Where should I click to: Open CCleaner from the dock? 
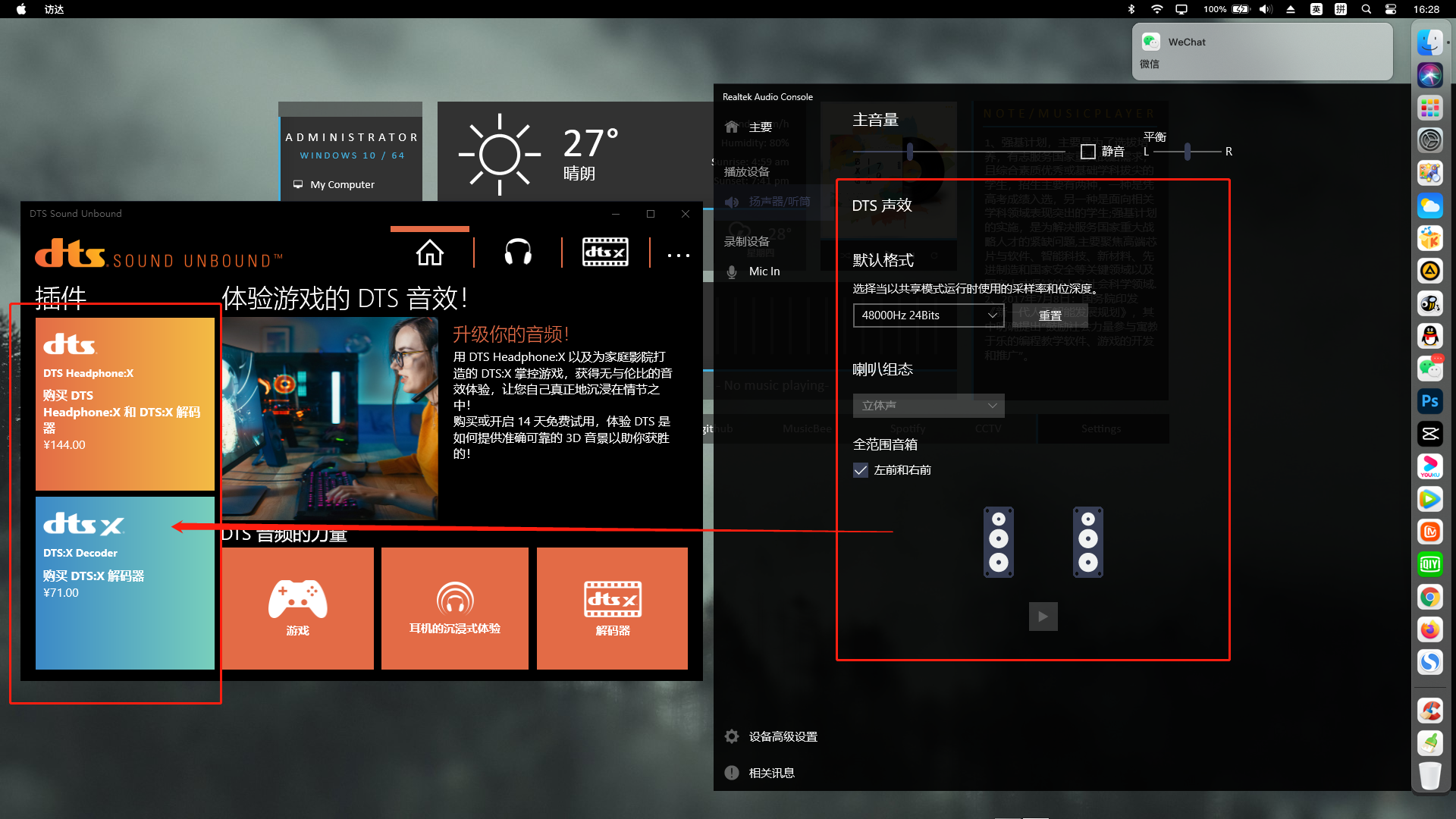[1430, 711]
